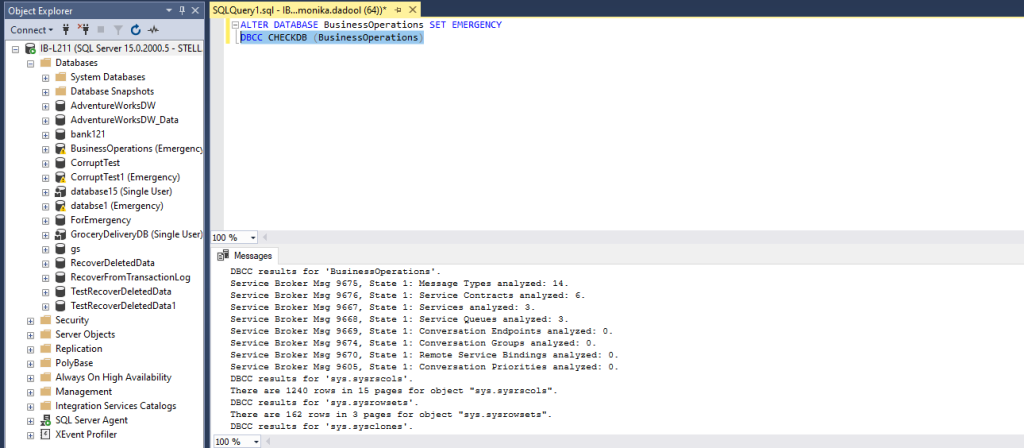Select the AdventureWorksDW_Data database icon

60,120
